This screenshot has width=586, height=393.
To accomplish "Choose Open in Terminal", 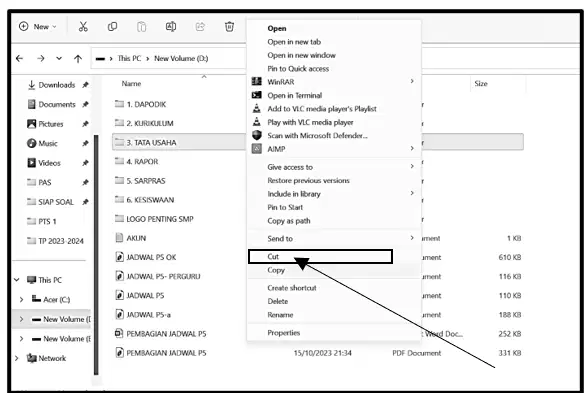I will pos(294,95).
